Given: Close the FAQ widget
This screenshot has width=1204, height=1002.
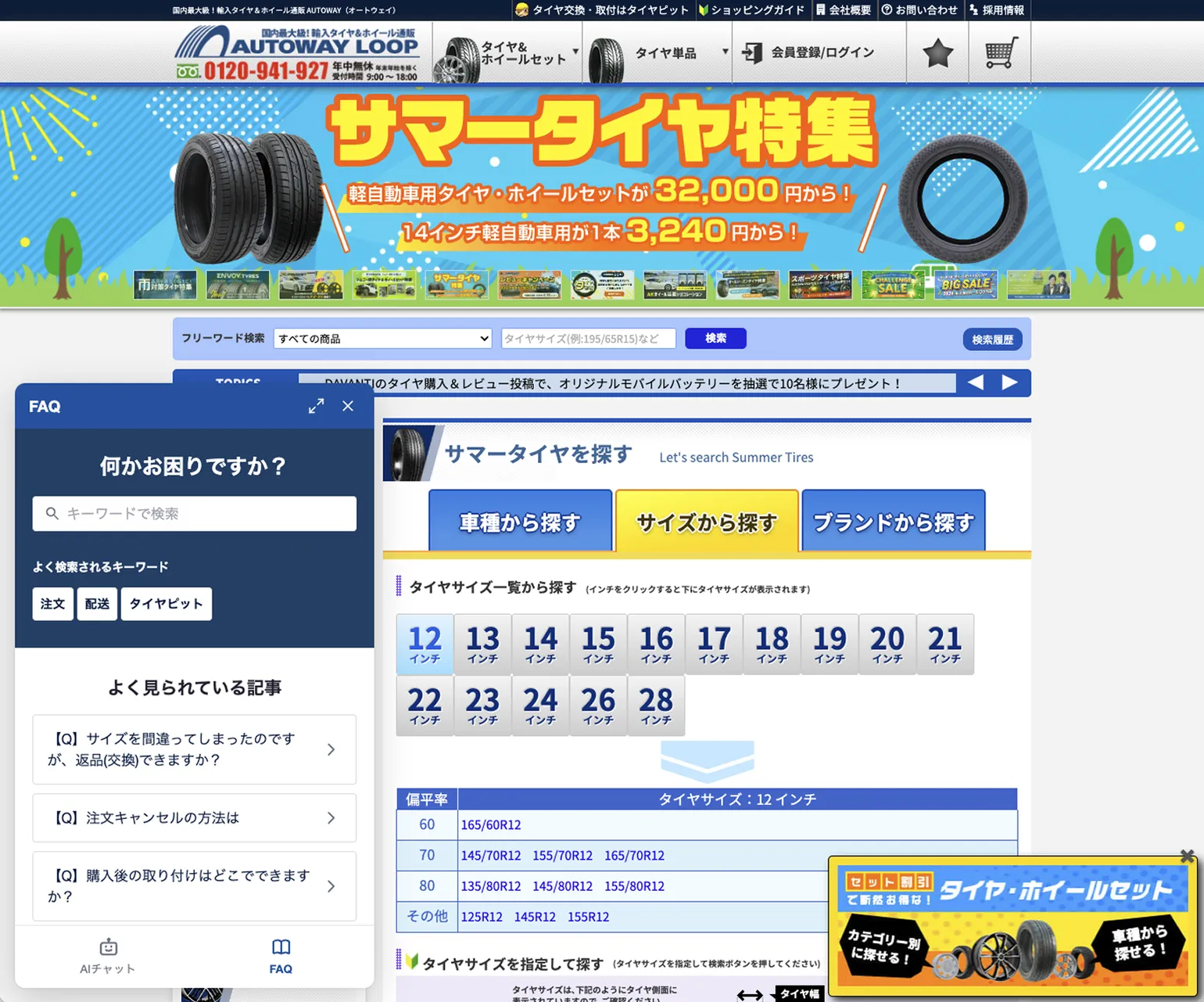Looking at the screenshot, I should tap(348, 406).
